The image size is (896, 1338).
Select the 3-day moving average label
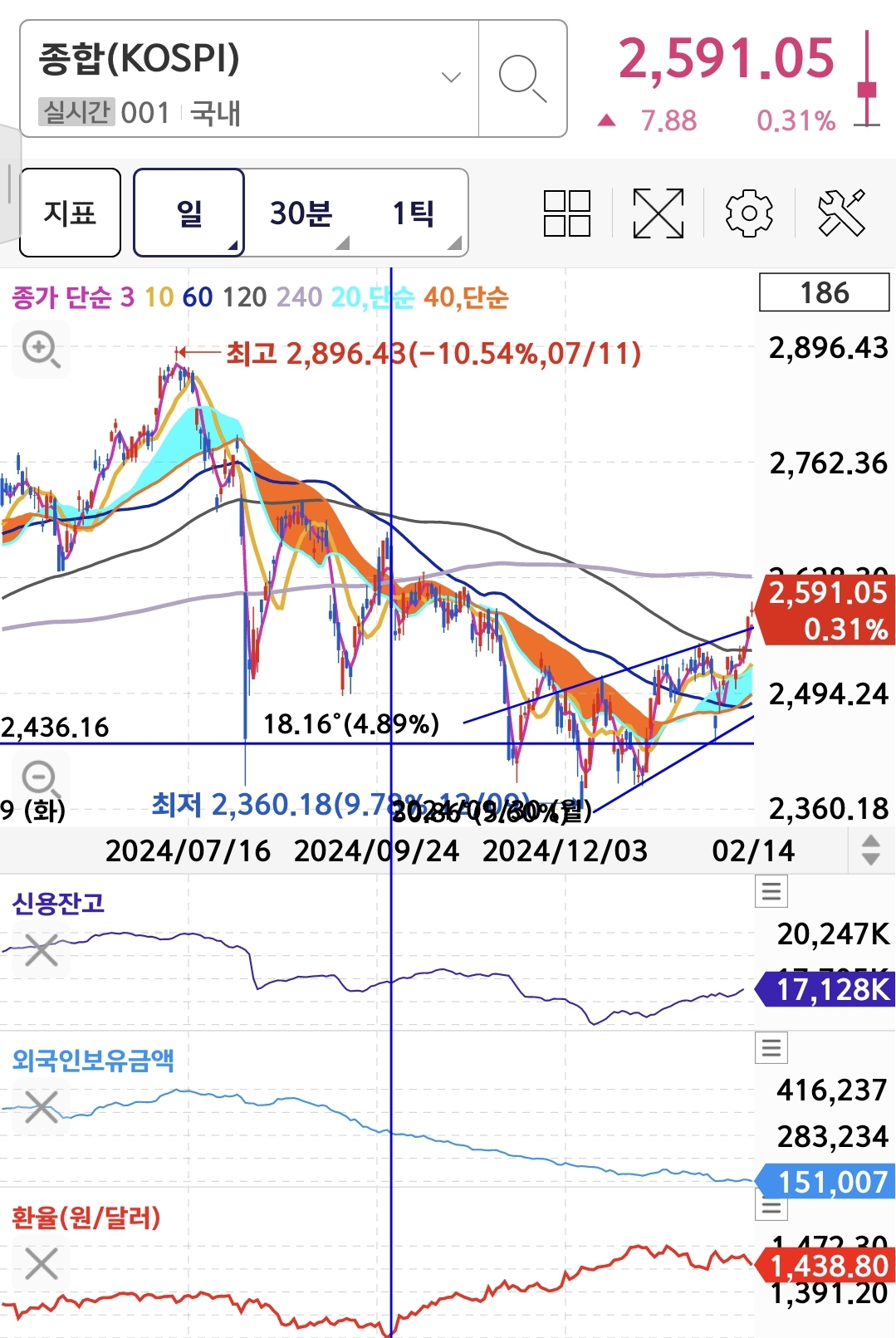[127, 297]
